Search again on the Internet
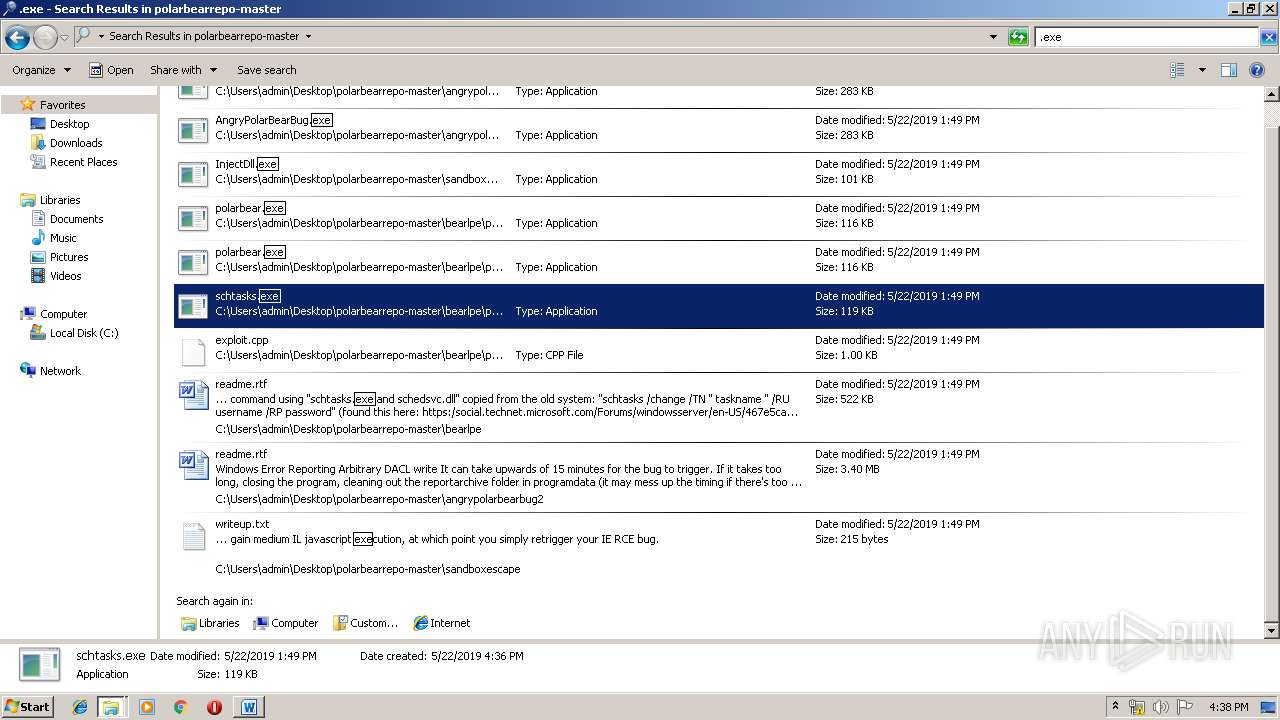1280x720 pixels. click(442, 623)
